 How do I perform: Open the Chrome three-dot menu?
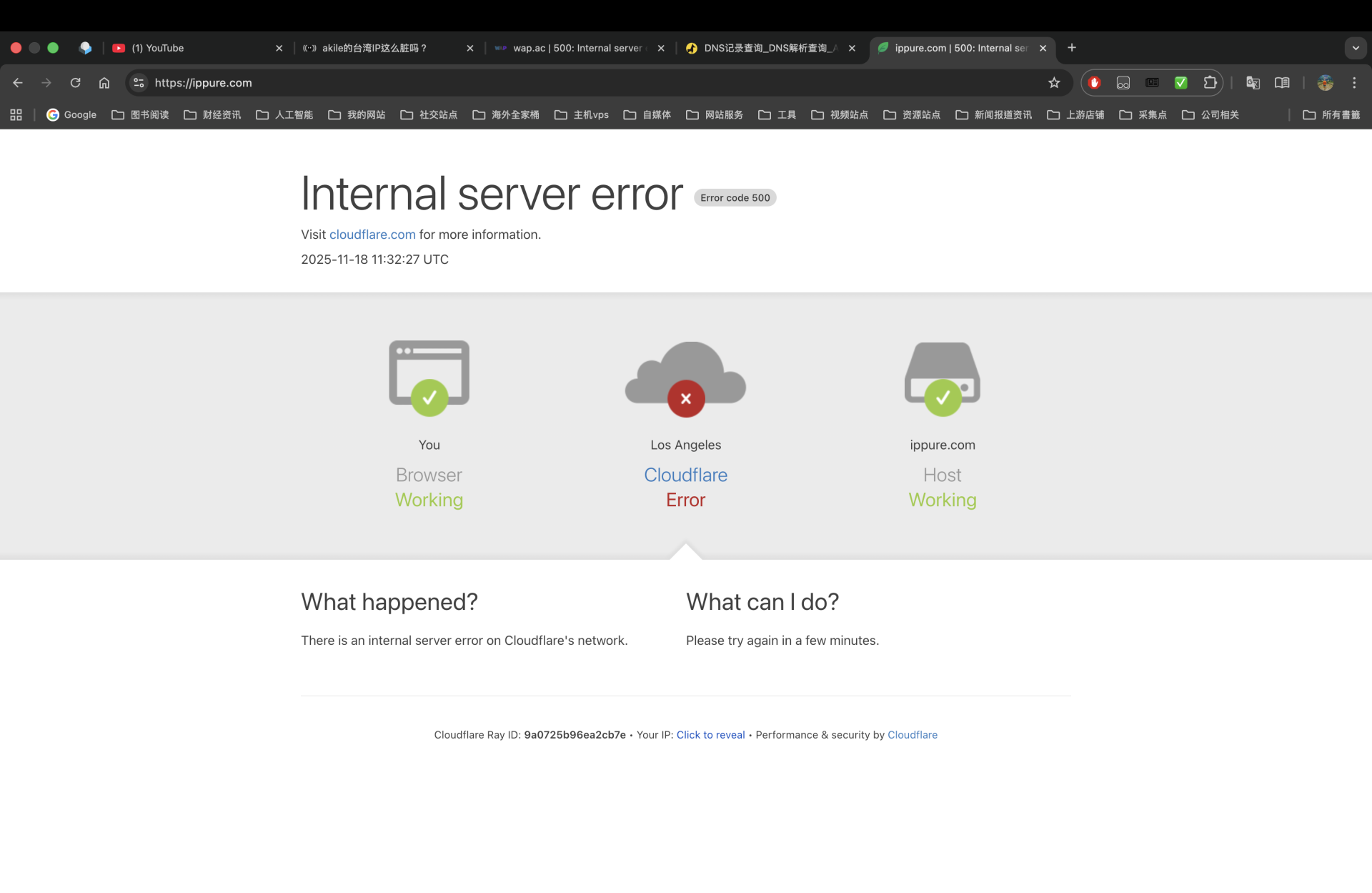tap(1354, 83)
